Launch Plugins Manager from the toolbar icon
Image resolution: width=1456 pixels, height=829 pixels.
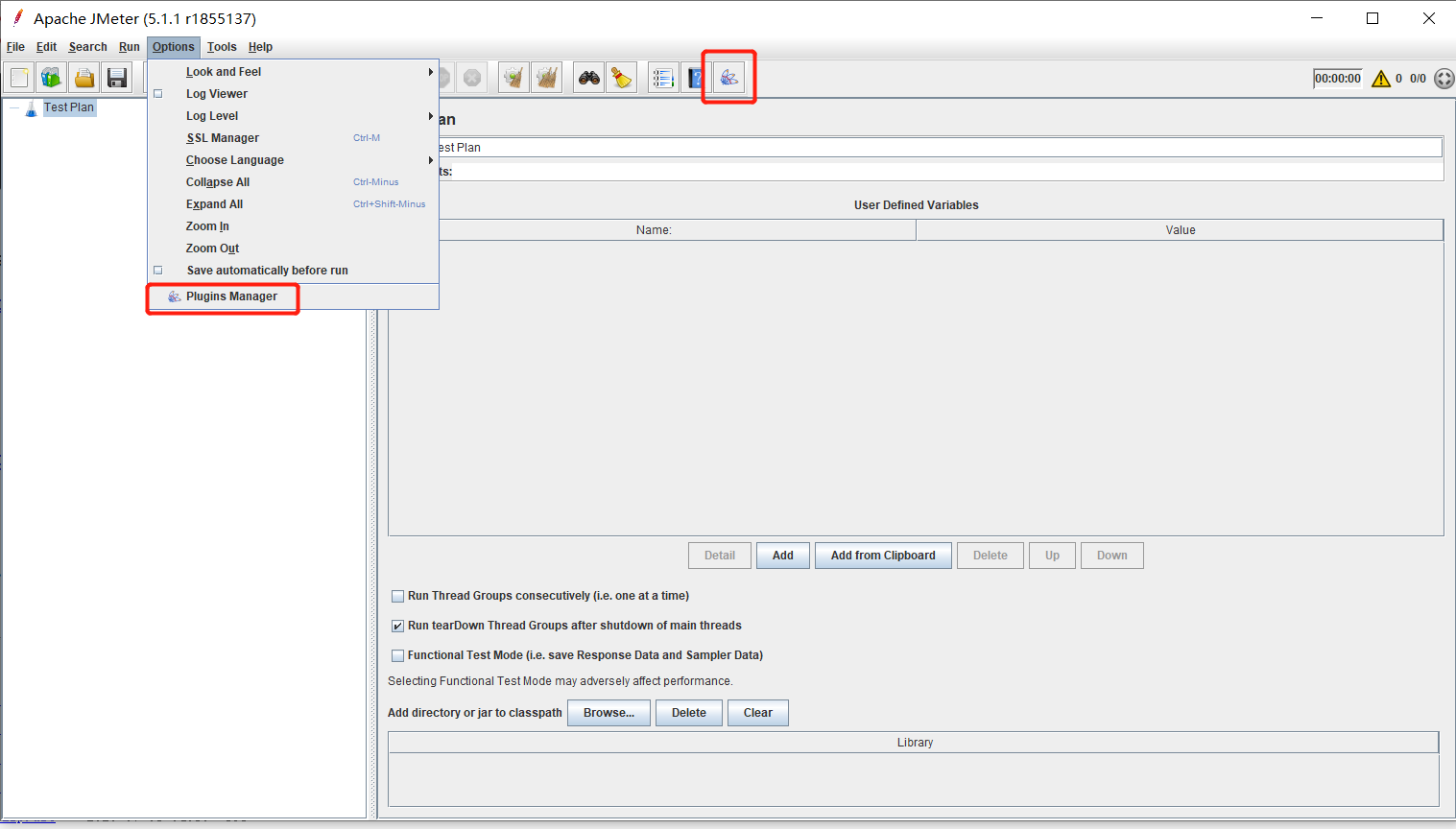[x=729, y=78]
